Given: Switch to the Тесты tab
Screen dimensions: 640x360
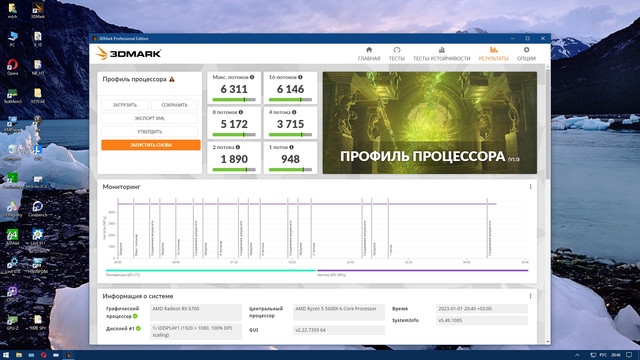Looking at the screenshot, I should (x=397, y=54).
